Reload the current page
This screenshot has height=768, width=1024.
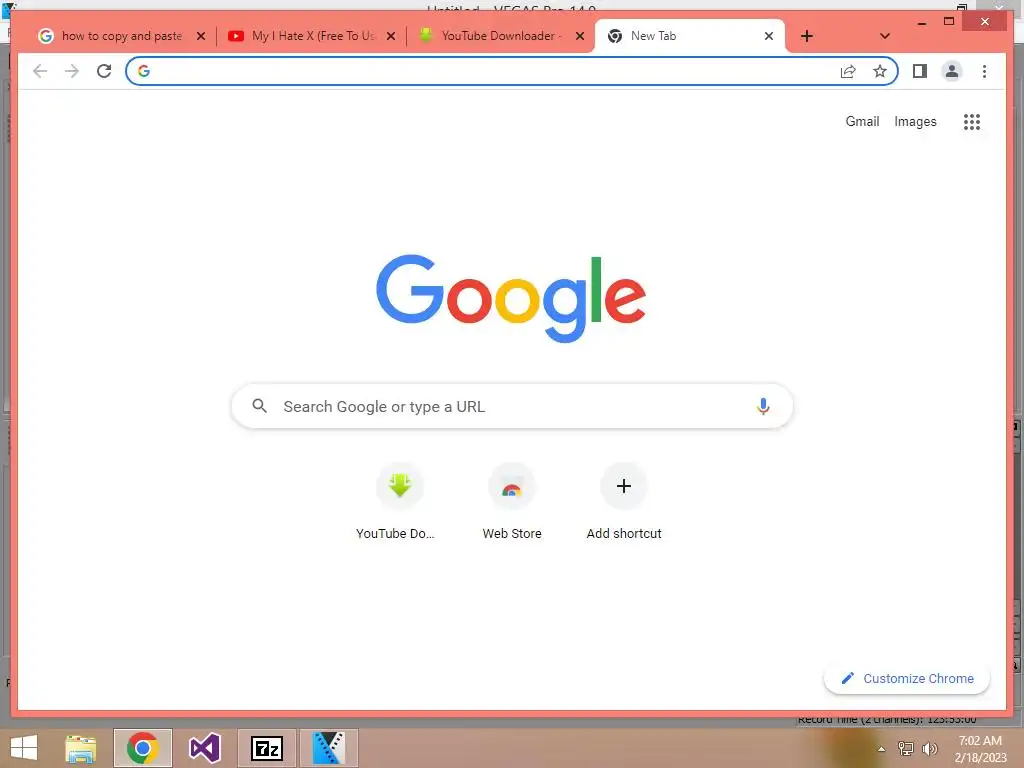tap(104, 71)
